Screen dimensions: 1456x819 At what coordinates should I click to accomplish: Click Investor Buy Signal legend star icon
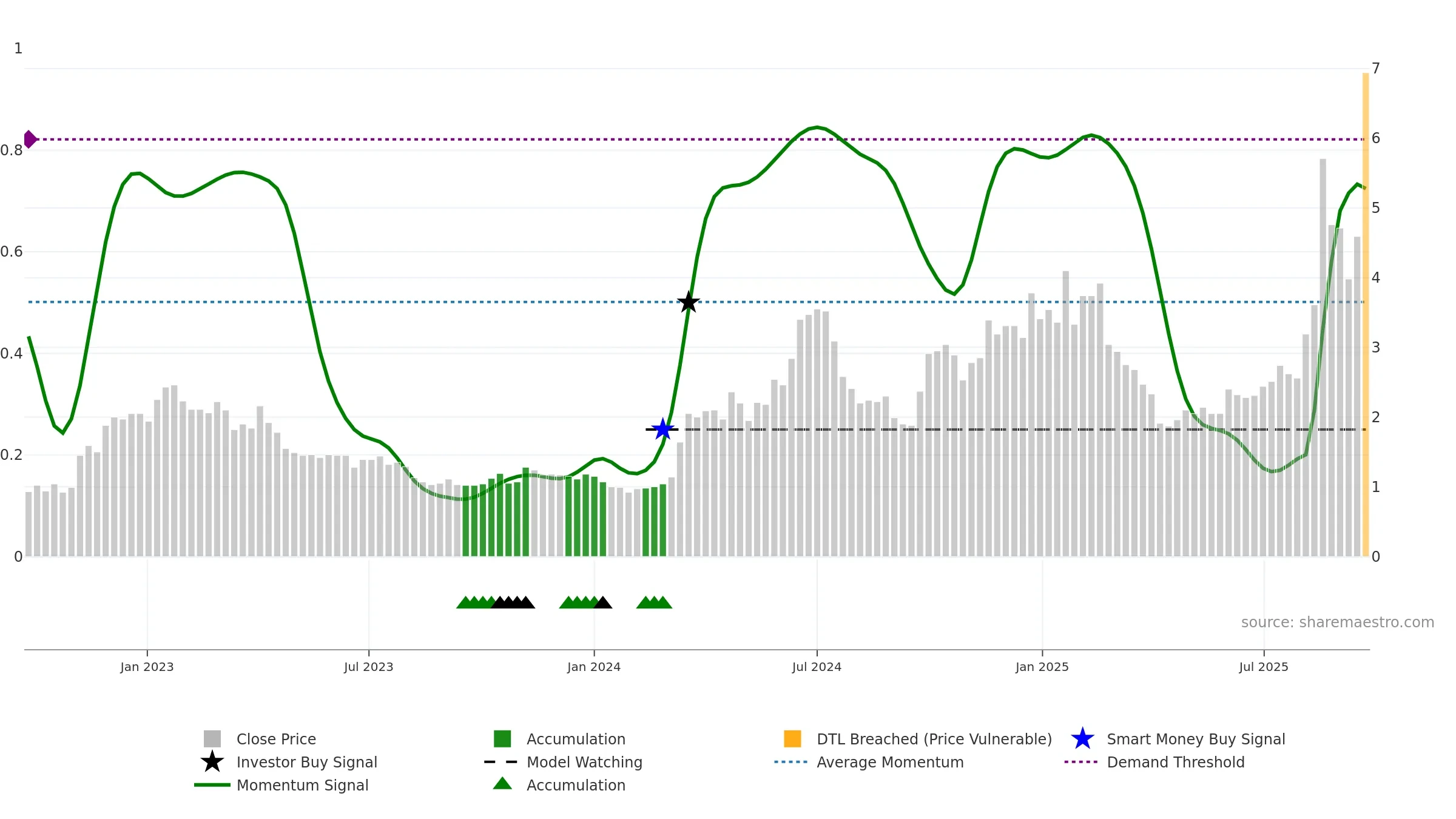[212, 762]
